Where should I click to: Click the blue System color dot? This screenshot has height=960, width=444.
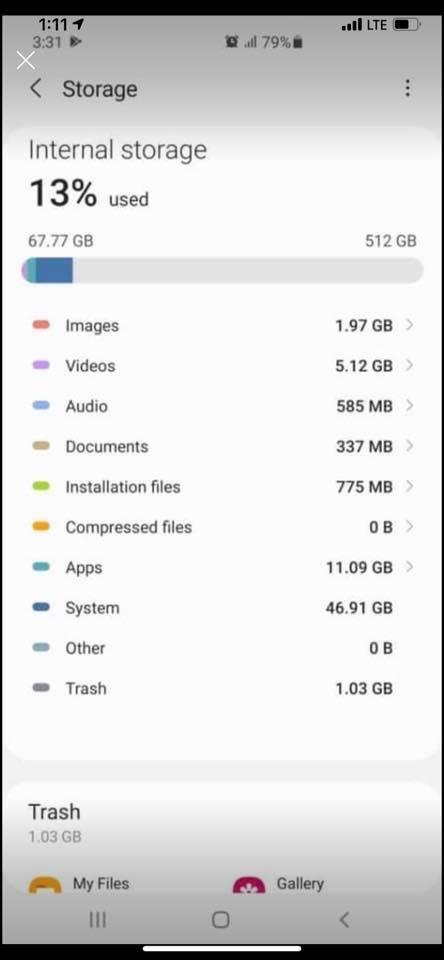click(x=41, y=607)
